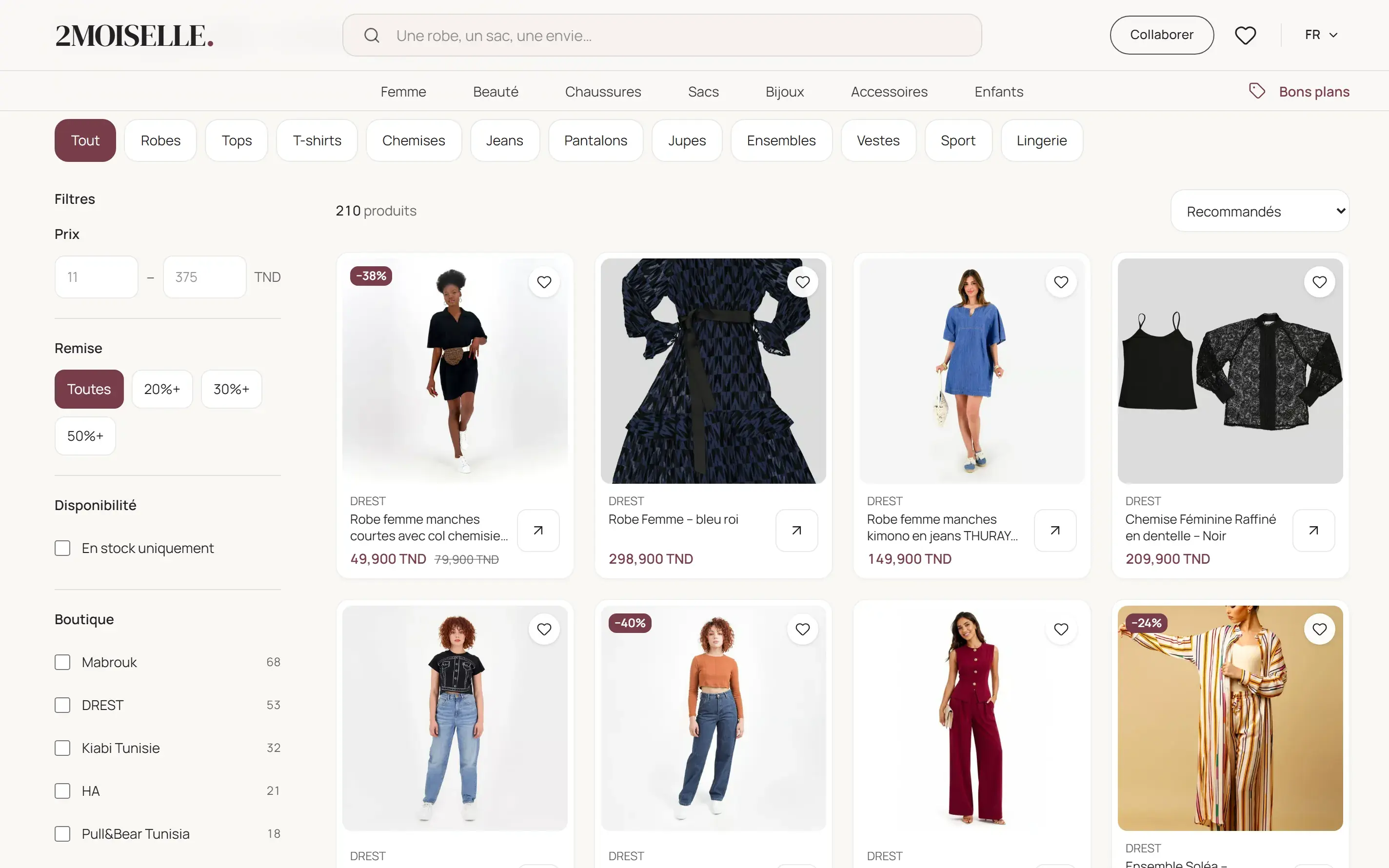
Task: Open the Recommandés sort dropdown
Action: [1260, 211]
